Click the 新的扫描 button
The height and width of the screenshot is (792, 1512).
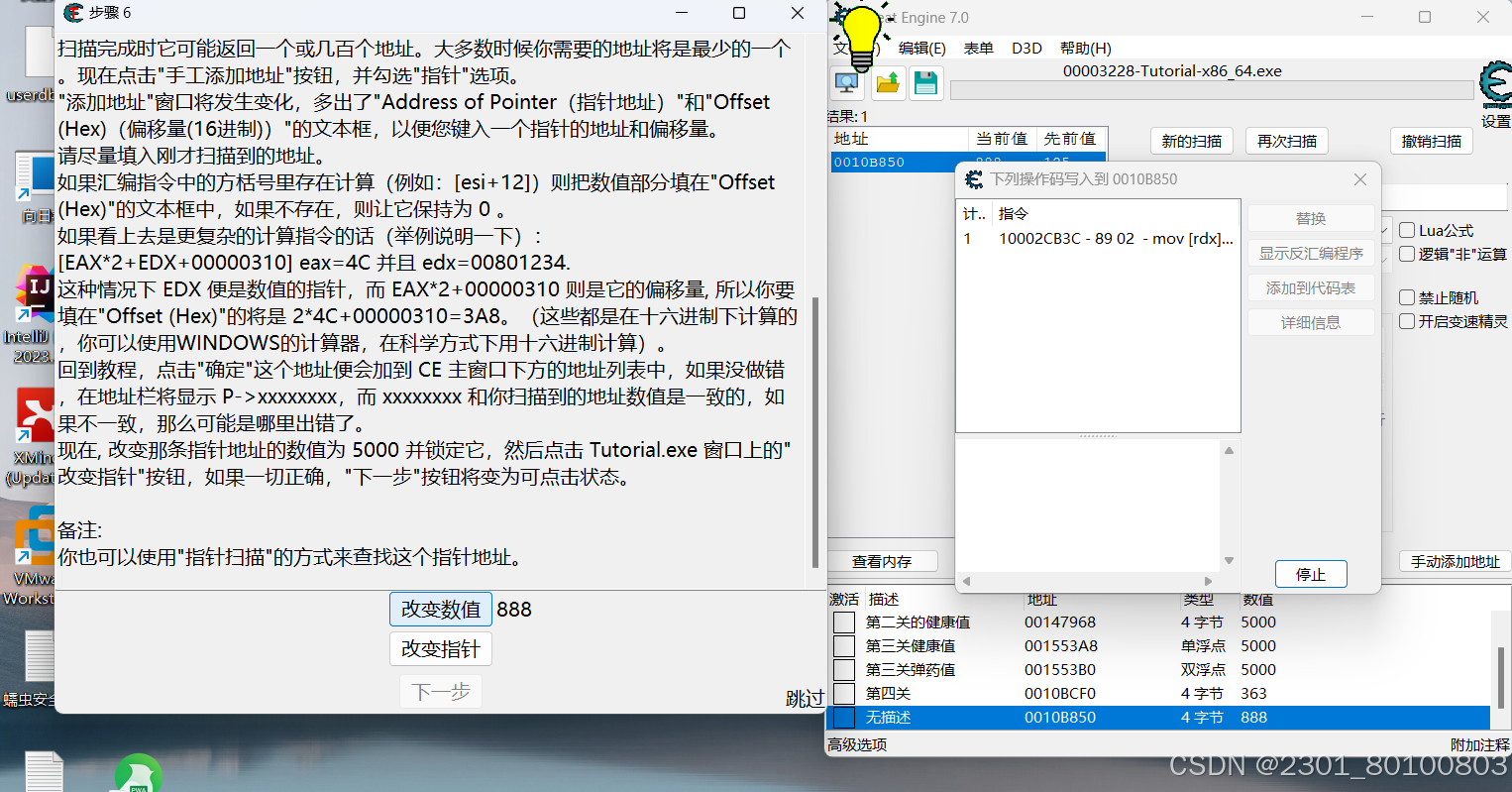coord(1192,141)
